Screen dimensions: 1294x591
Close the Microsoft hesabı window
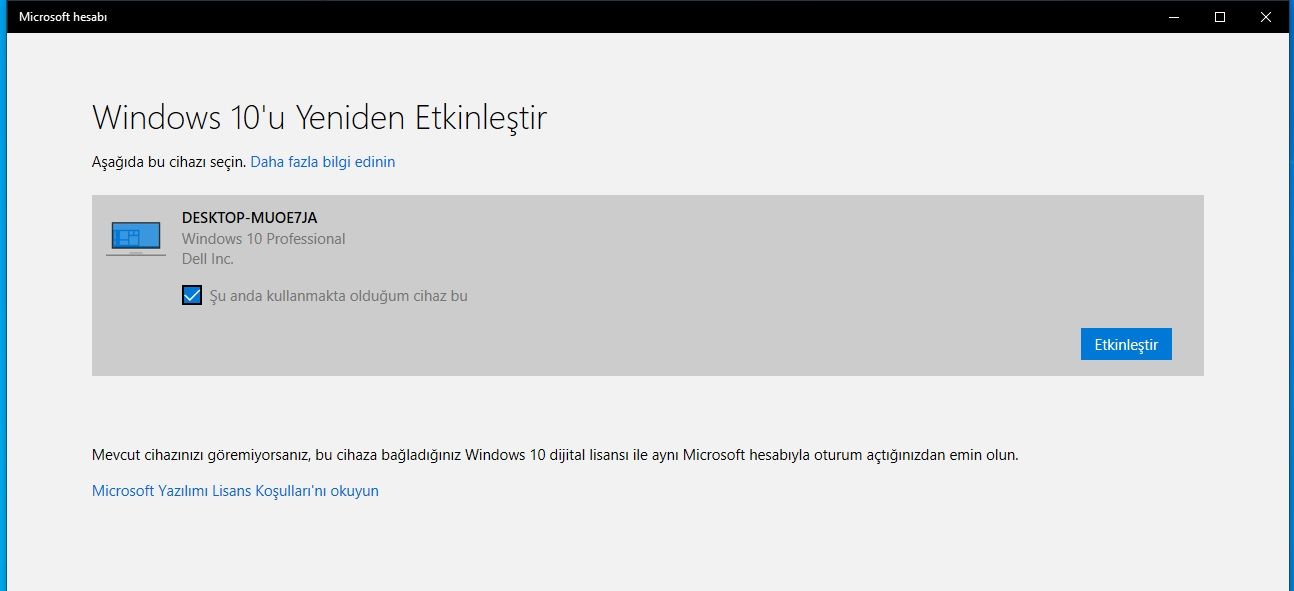1266,16
